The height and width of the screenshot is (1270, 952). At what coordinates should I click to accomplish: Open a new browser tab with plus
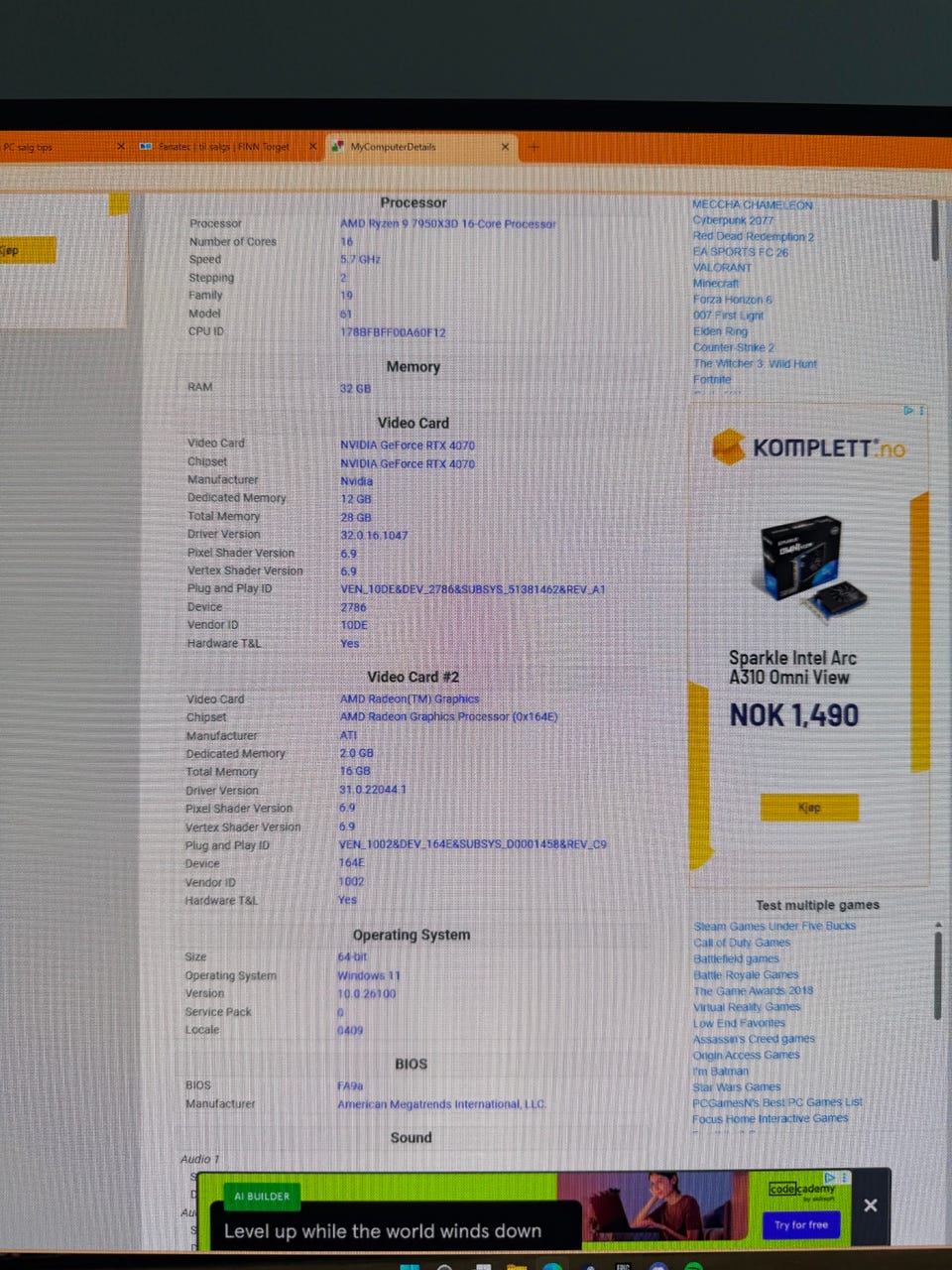(x=534, y=147)
